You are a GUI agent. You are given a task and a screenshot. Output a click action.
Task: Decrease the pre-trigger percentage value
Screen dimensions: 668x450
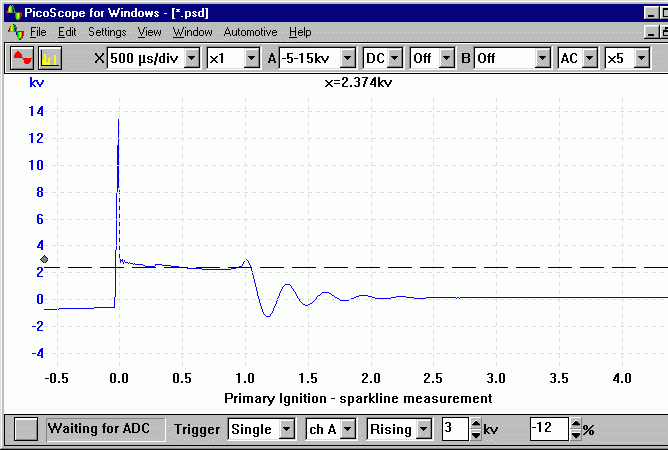coord(576,435)
